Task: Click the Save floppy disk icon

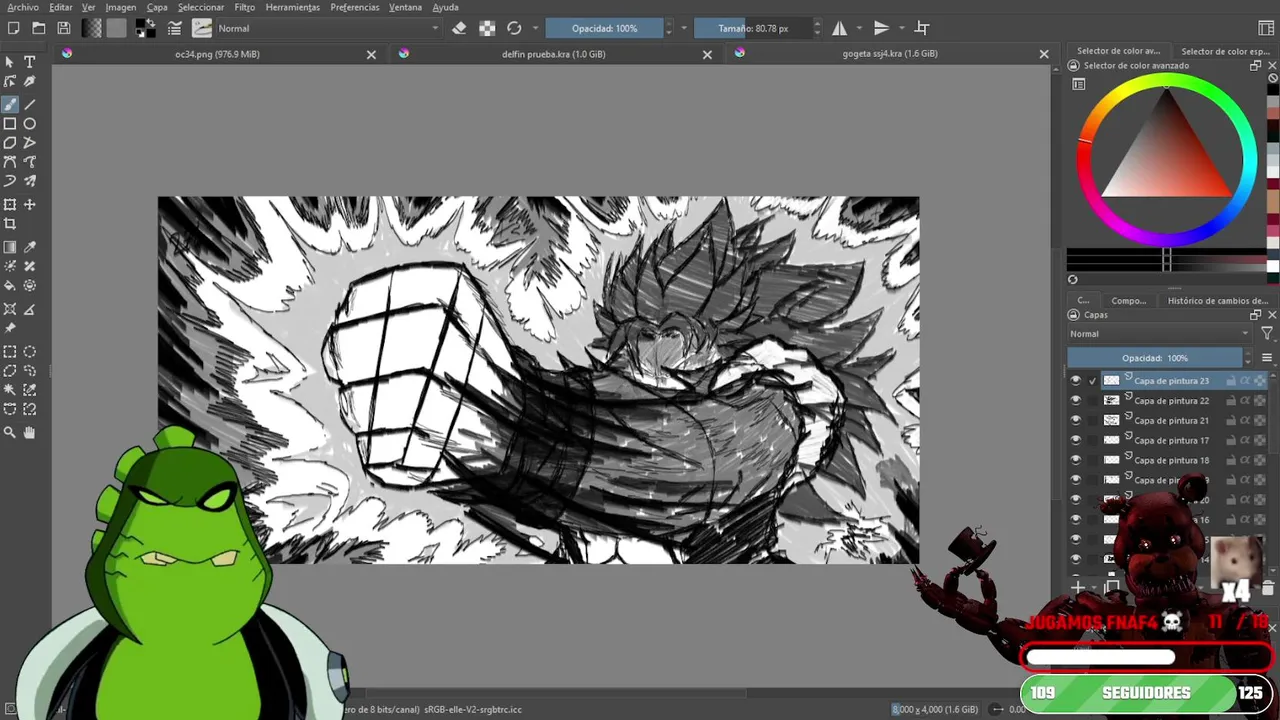Action: click(64, 28)
